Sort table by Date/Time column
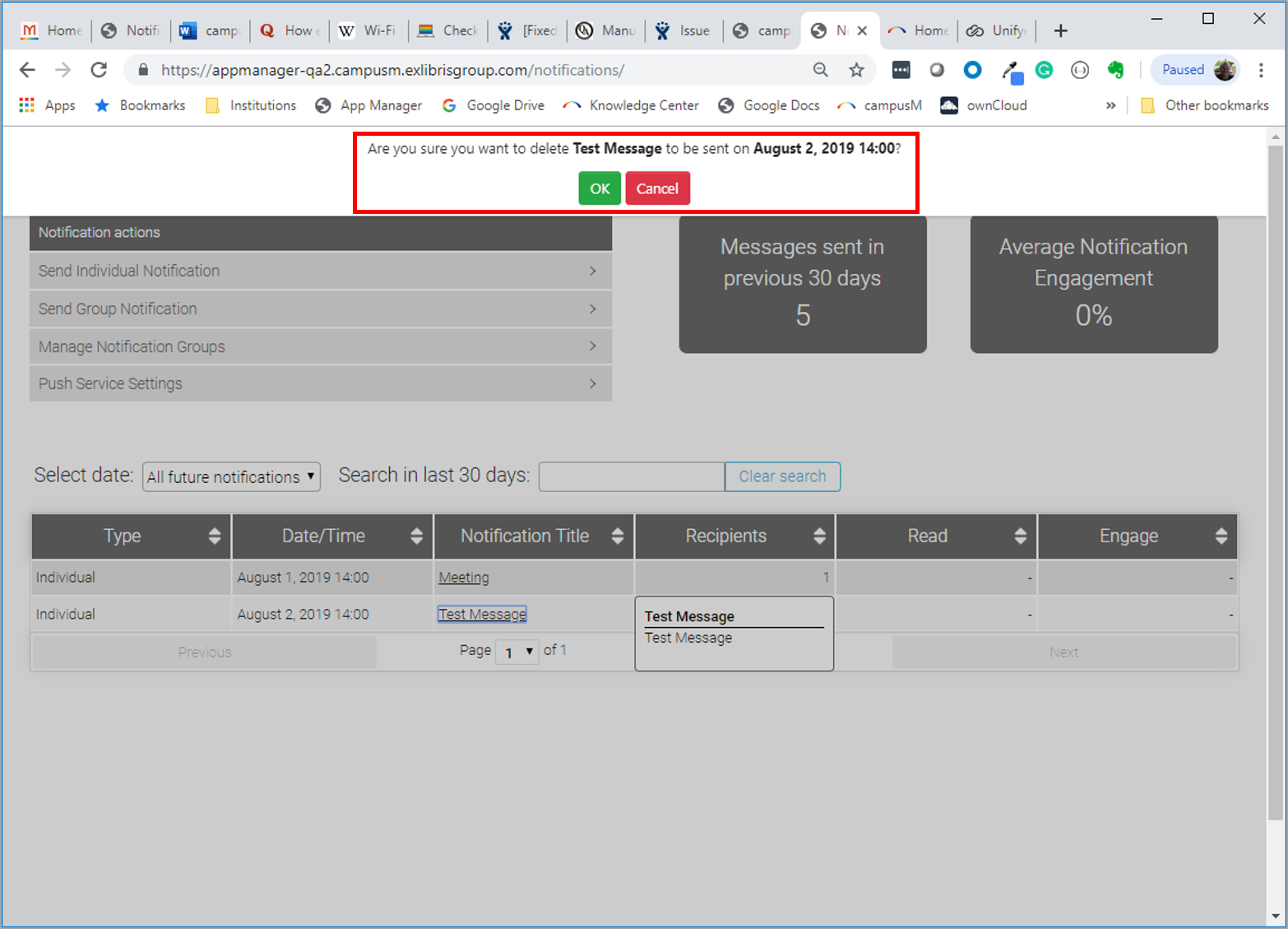 coord(332,536)
